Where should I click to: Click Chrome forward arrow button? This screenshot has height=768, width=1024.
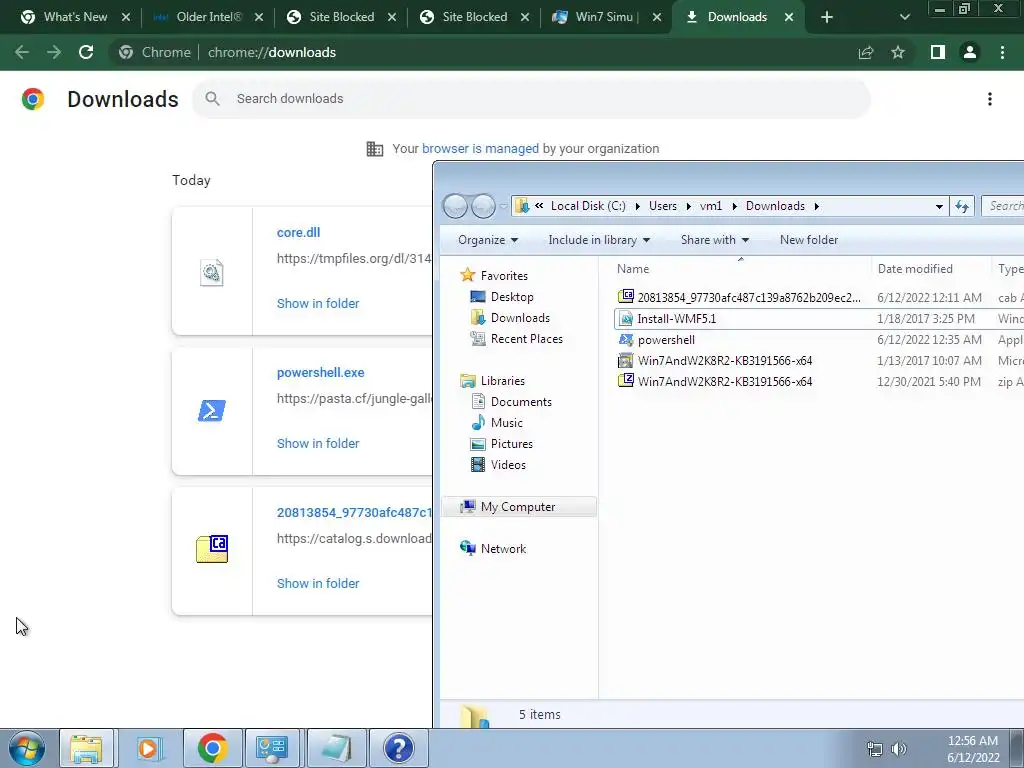(x=54, y=52)
